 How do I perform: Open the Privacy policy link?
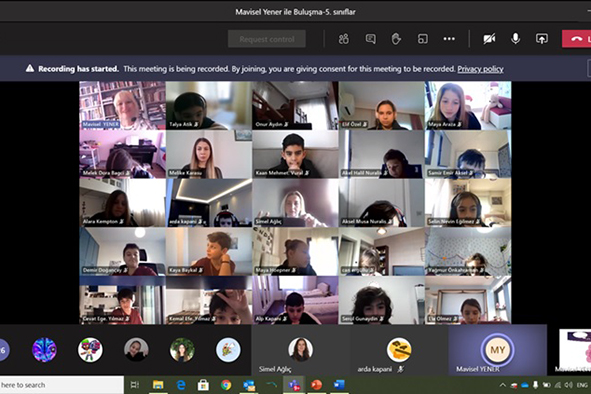480,69
